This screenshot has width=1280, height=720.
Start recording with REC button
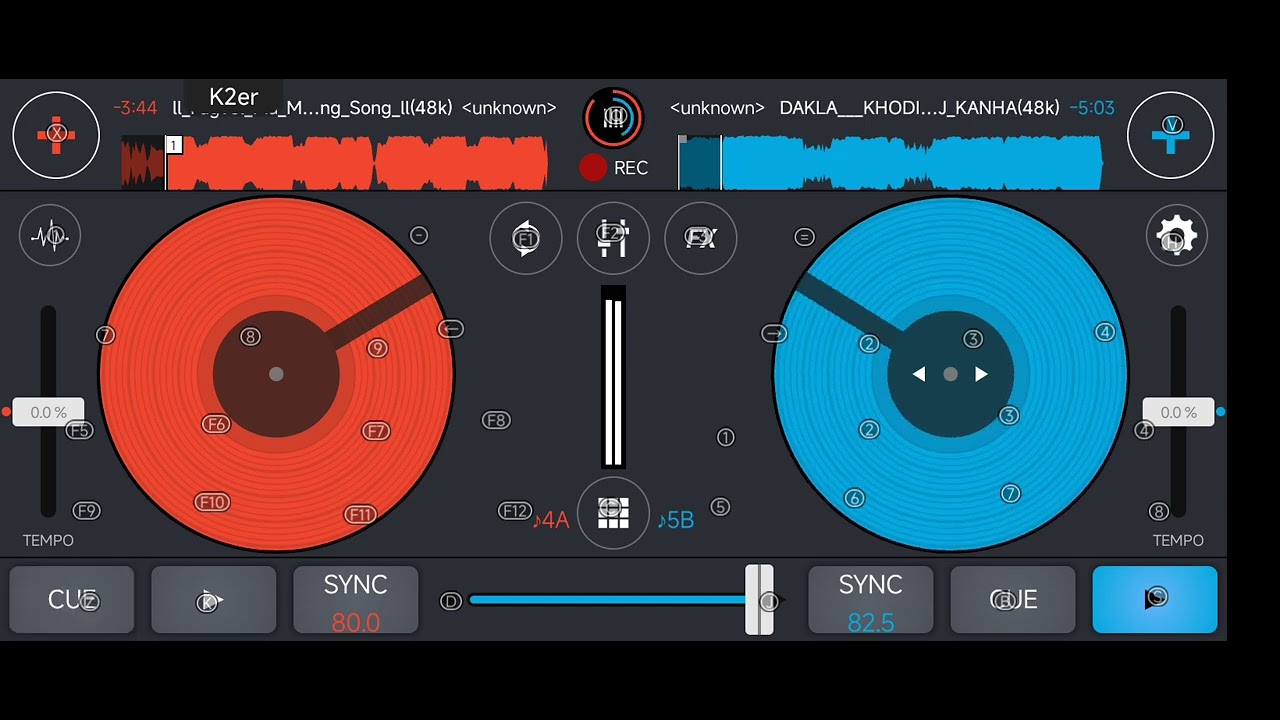click(613, 168)
